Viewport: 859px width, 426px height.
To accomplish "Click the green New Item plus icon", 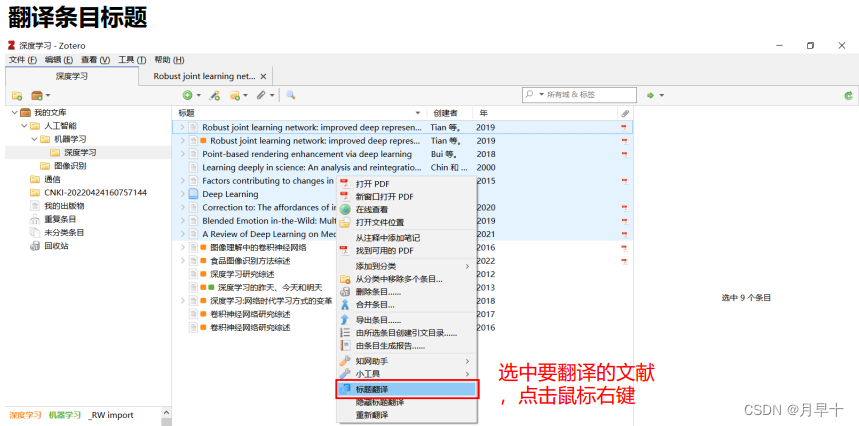I will tap(188, 95).
